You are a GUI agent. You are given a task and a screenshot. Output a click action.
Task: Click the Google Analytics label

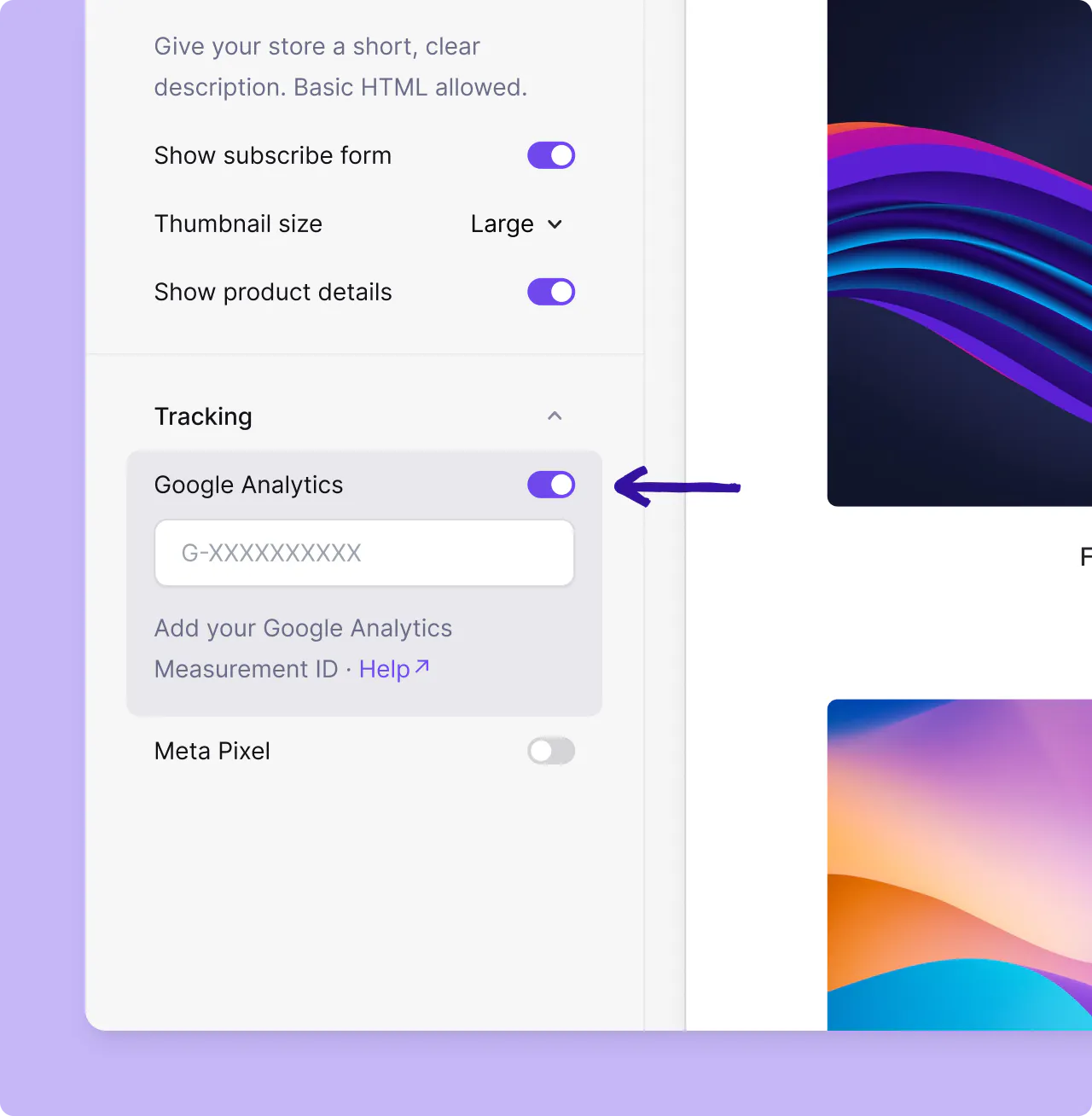click(x=248, y=485)
